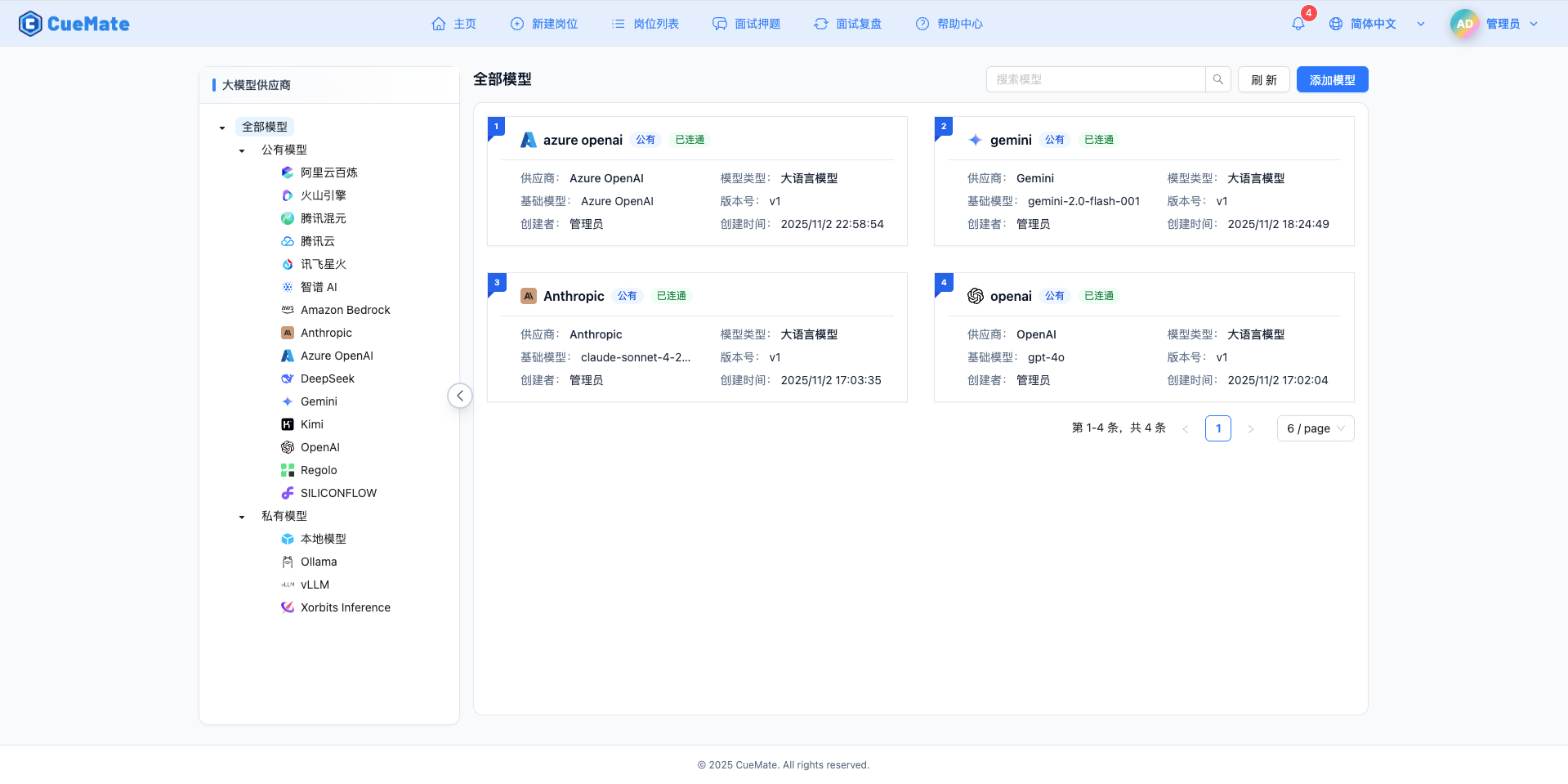This screenshot has width=1568, height=784.
Task: Click the sidebar collapse arrow handle
Action: (460, 396)
